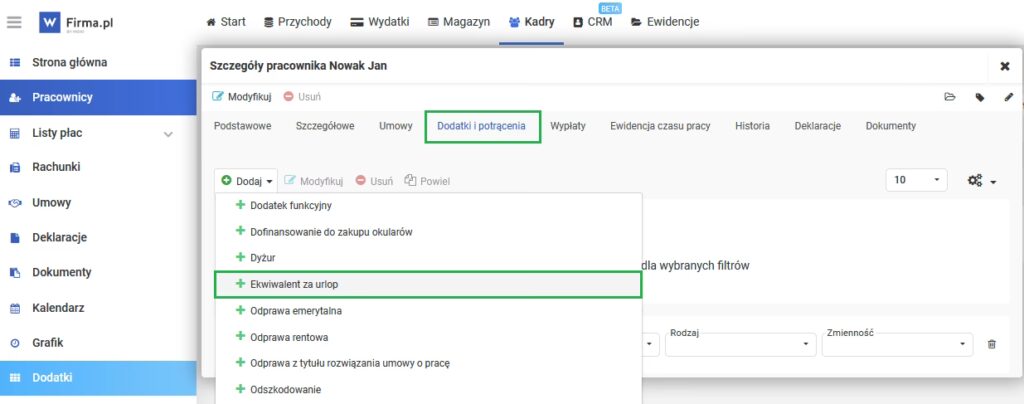The width and height of the screenshot is (1024, 404).
Task: Click the tag icon in header
Action: click(x=980, y=97)
